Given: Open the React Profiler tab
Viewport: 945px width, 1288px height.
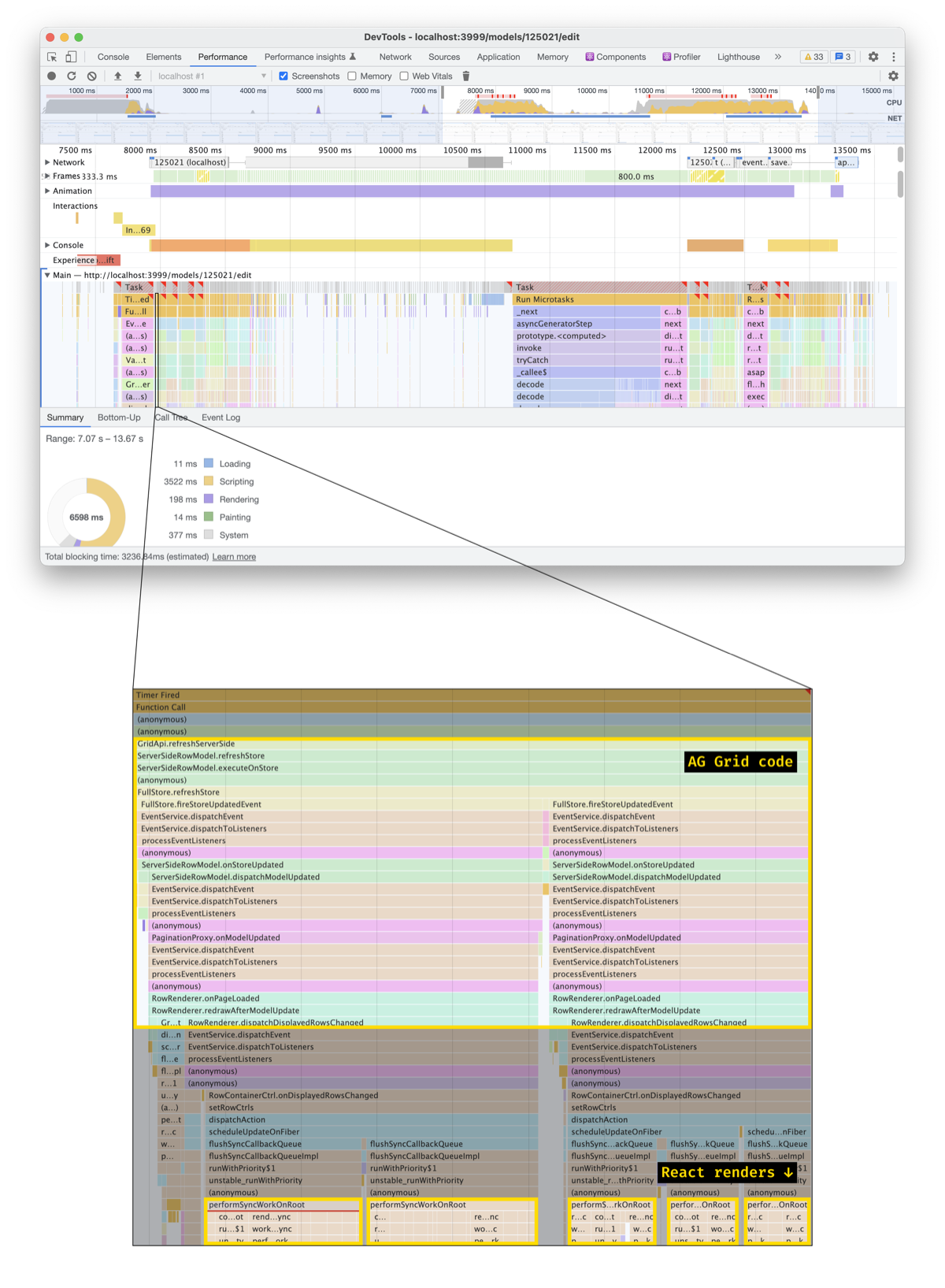Looking at the screenshot, I should tap(681, 57).
